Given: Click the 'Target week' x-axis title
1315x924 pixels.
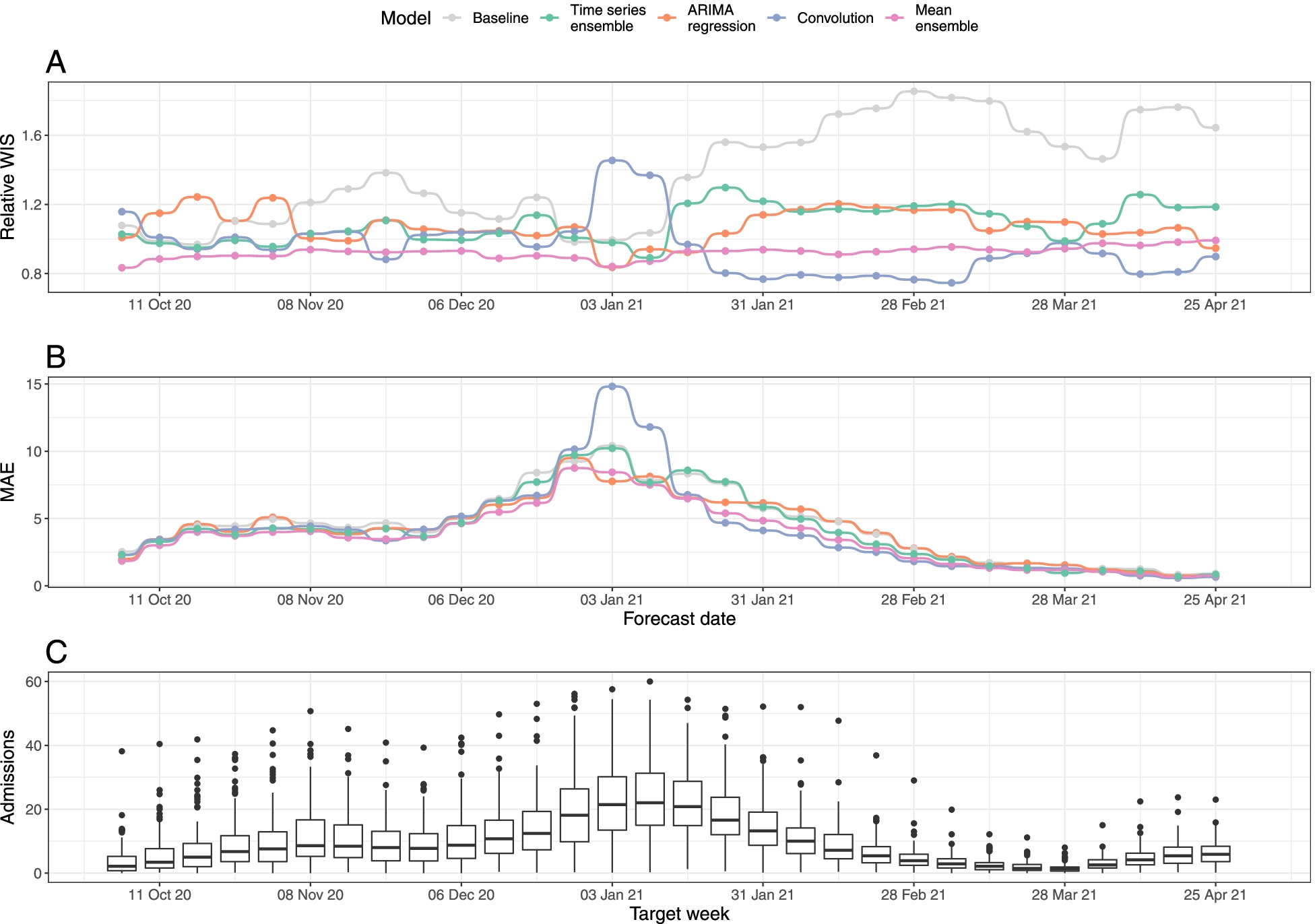Looking at the screenshot, I should pyautogui.click(x=679, y=914).
